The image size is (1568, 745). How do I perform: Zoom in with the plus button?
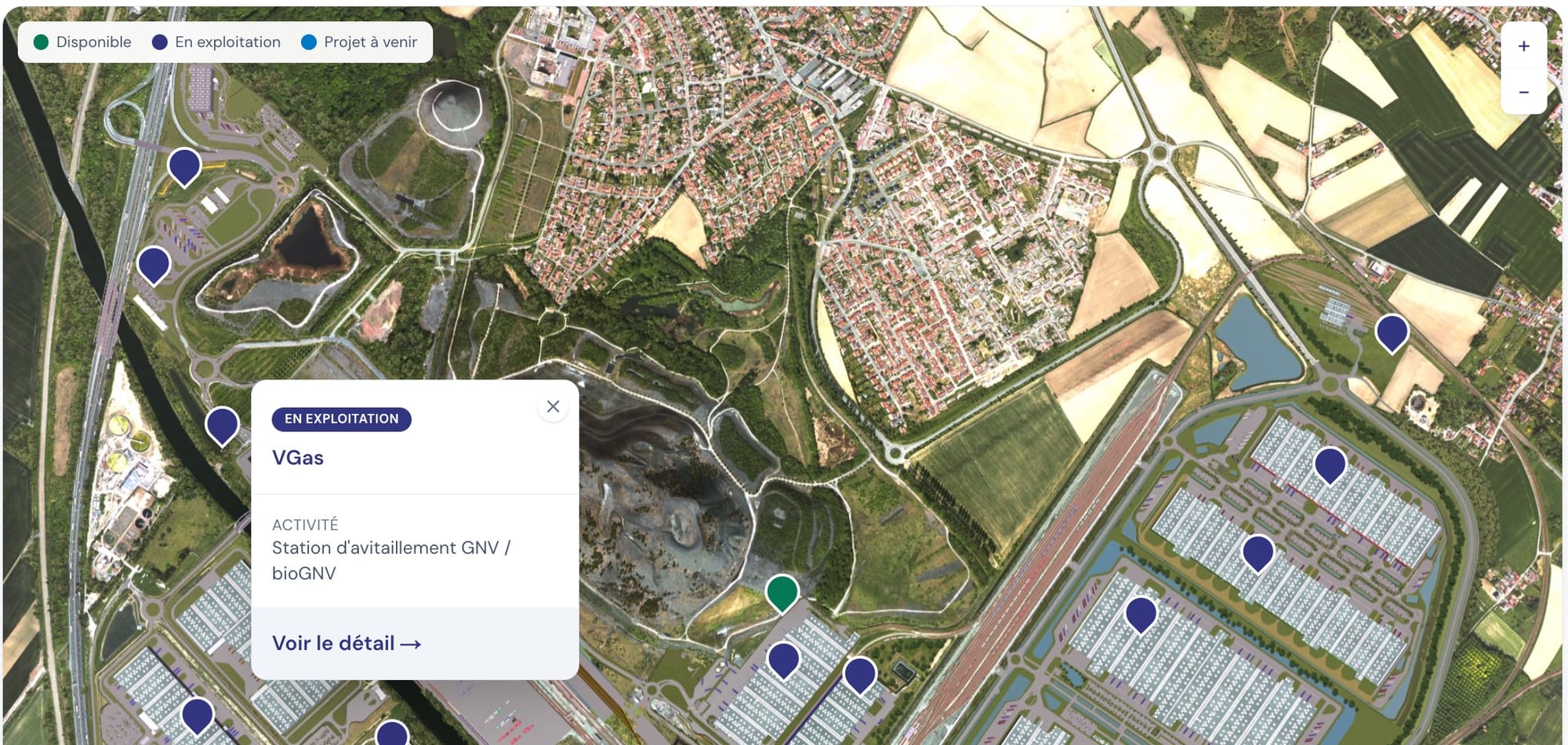coord(1523,46)
